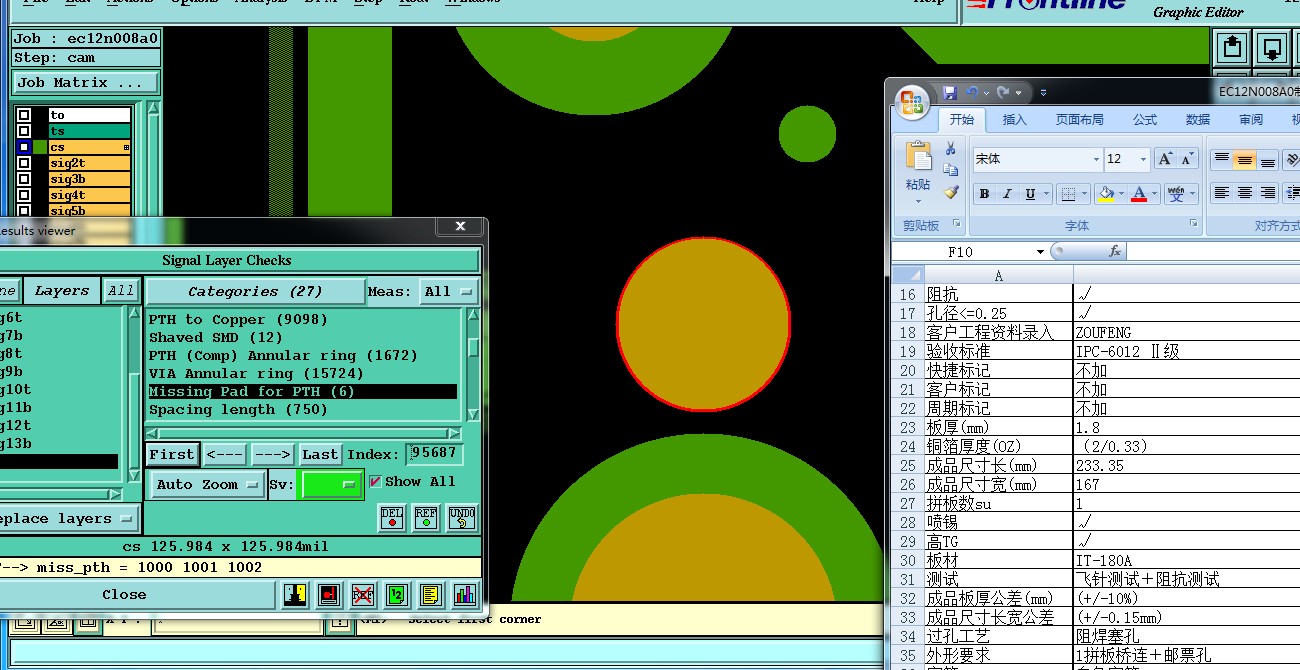Image resolution: width=1300 pixels, height=670 pixels.
Task: Click yellow notes icon beside Close
Action: (431, 595)
